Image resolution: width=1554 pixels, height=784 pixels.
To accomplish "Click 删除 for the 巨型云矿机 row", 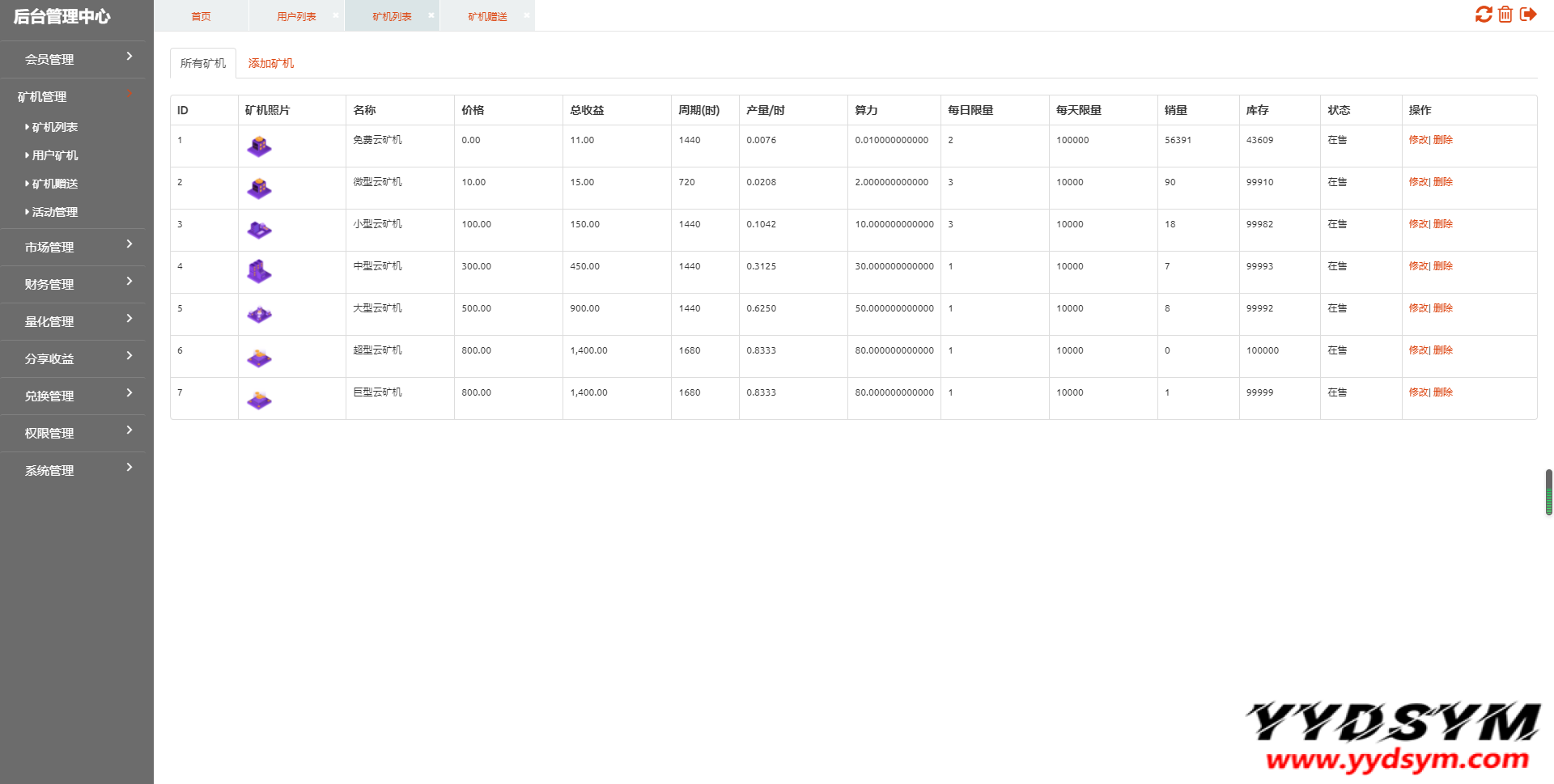I will [1443, 392].
